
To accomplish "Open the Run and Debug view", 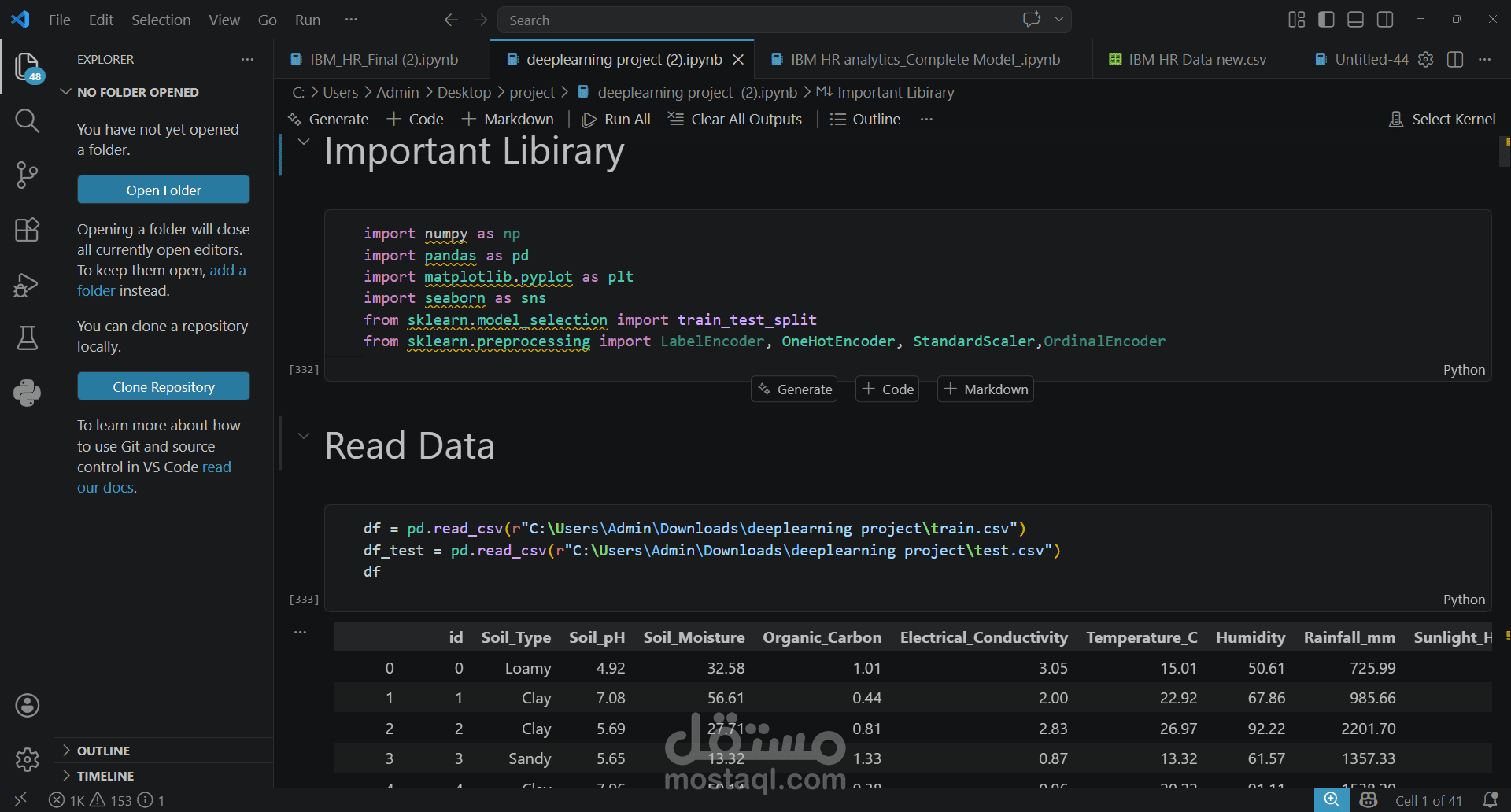I will point(27,284).
